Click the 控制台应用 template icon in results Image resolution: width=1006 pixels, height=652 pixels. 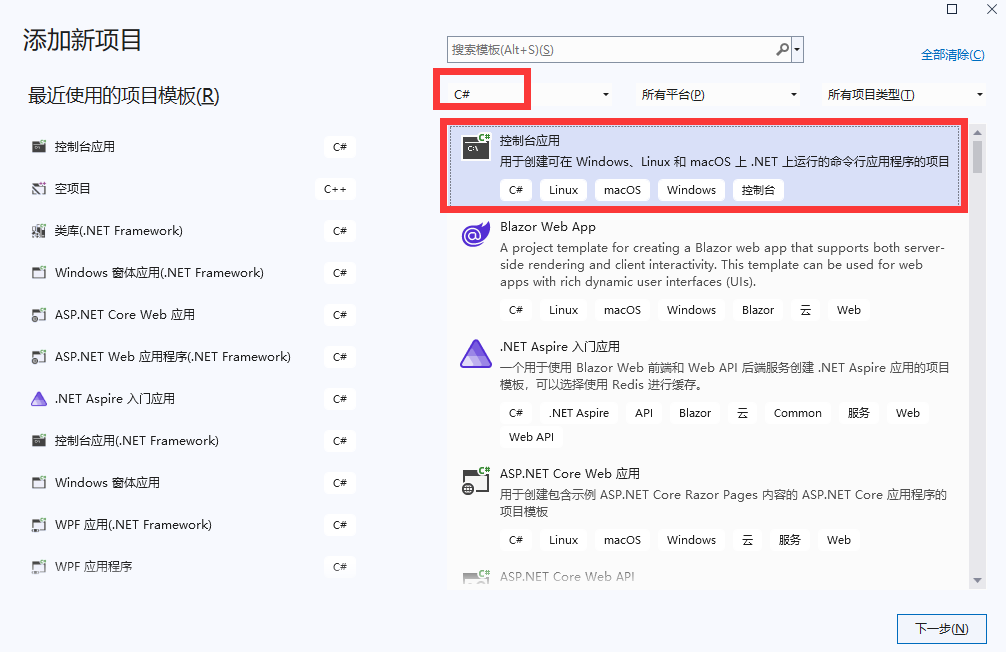[476, 147]
